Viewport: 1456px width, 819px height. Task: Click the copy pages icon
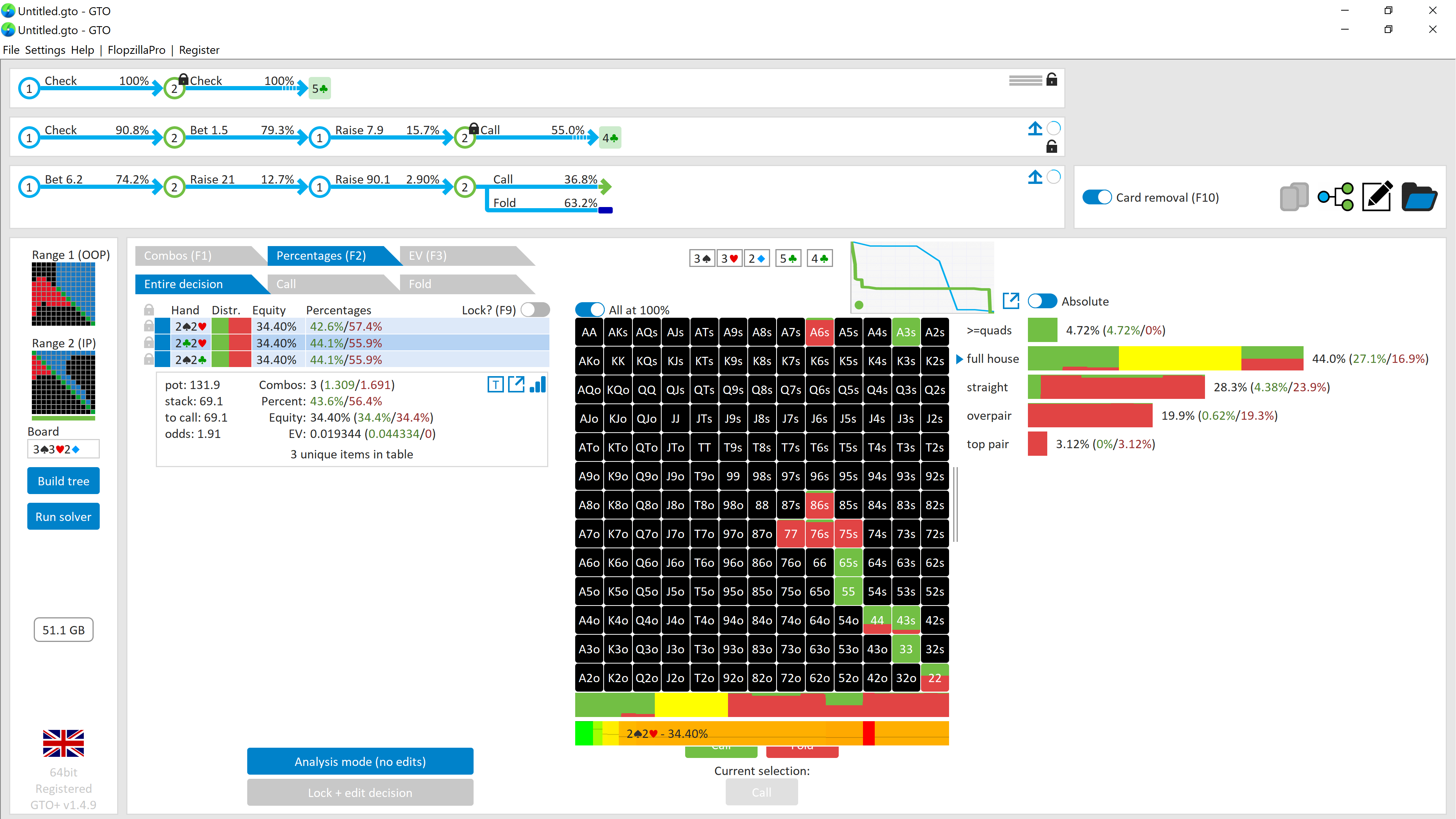(1294, 197)
